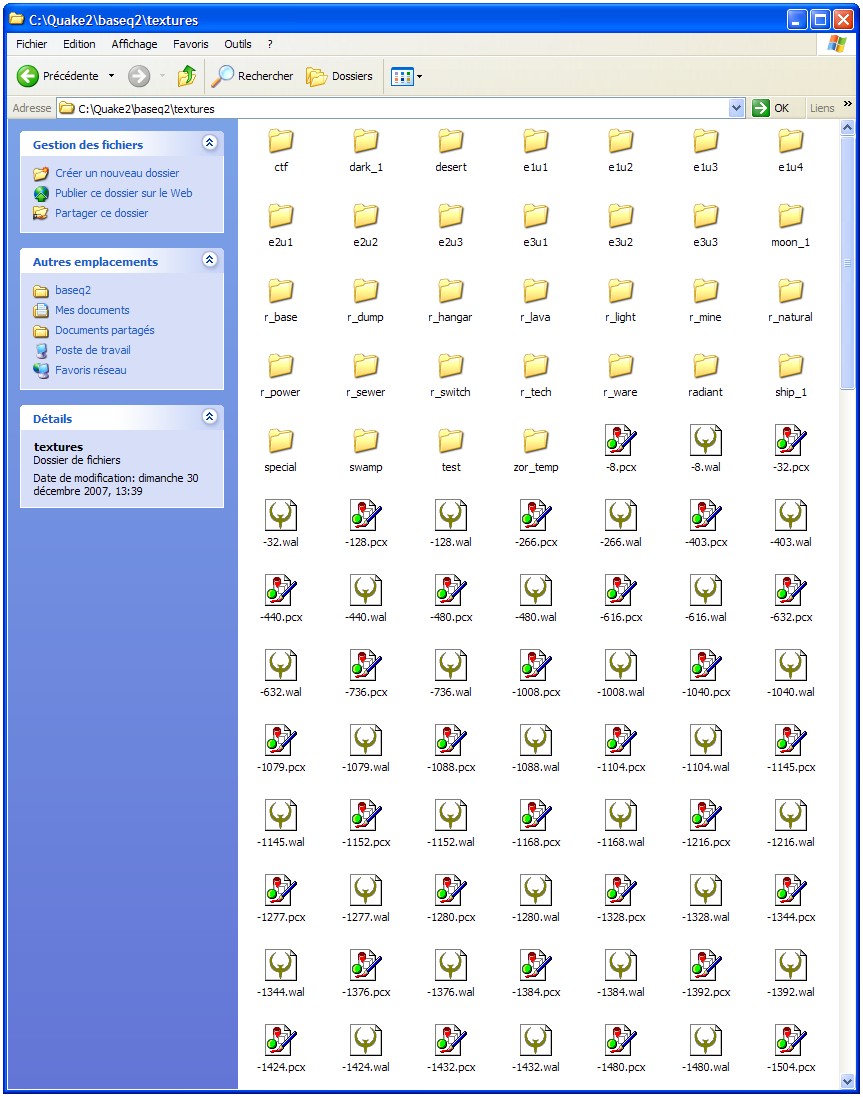Select the -1376.wal texture file

[x=450, y=965]
